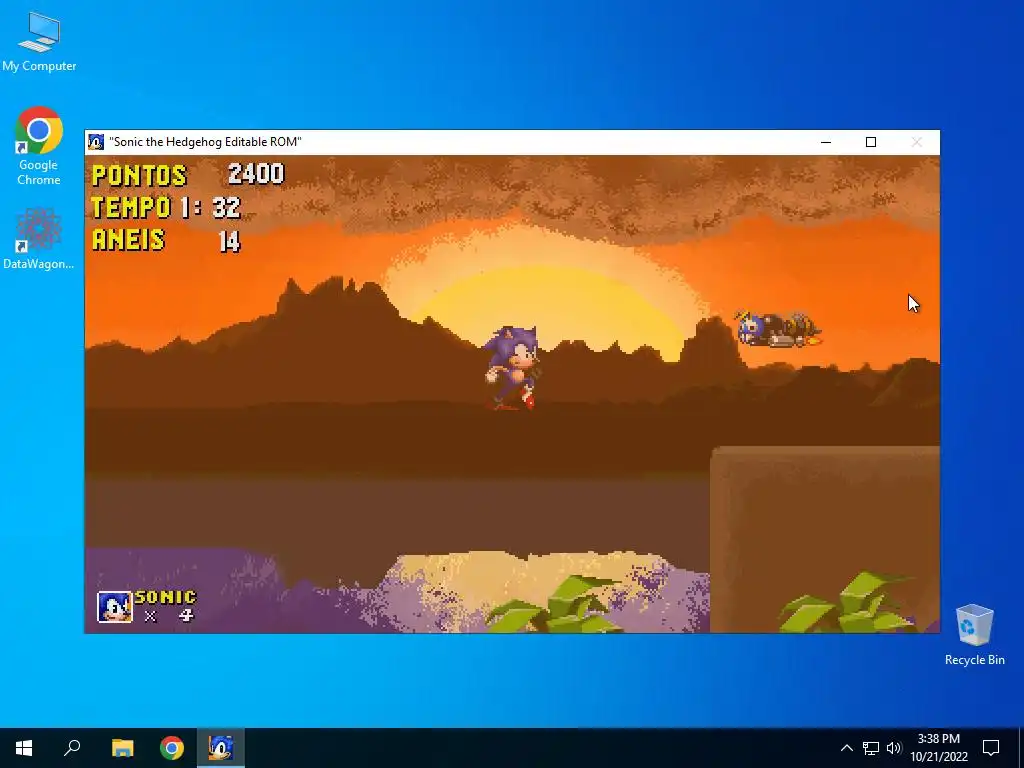Open the volume speaker tray icon

click(894, 748)
